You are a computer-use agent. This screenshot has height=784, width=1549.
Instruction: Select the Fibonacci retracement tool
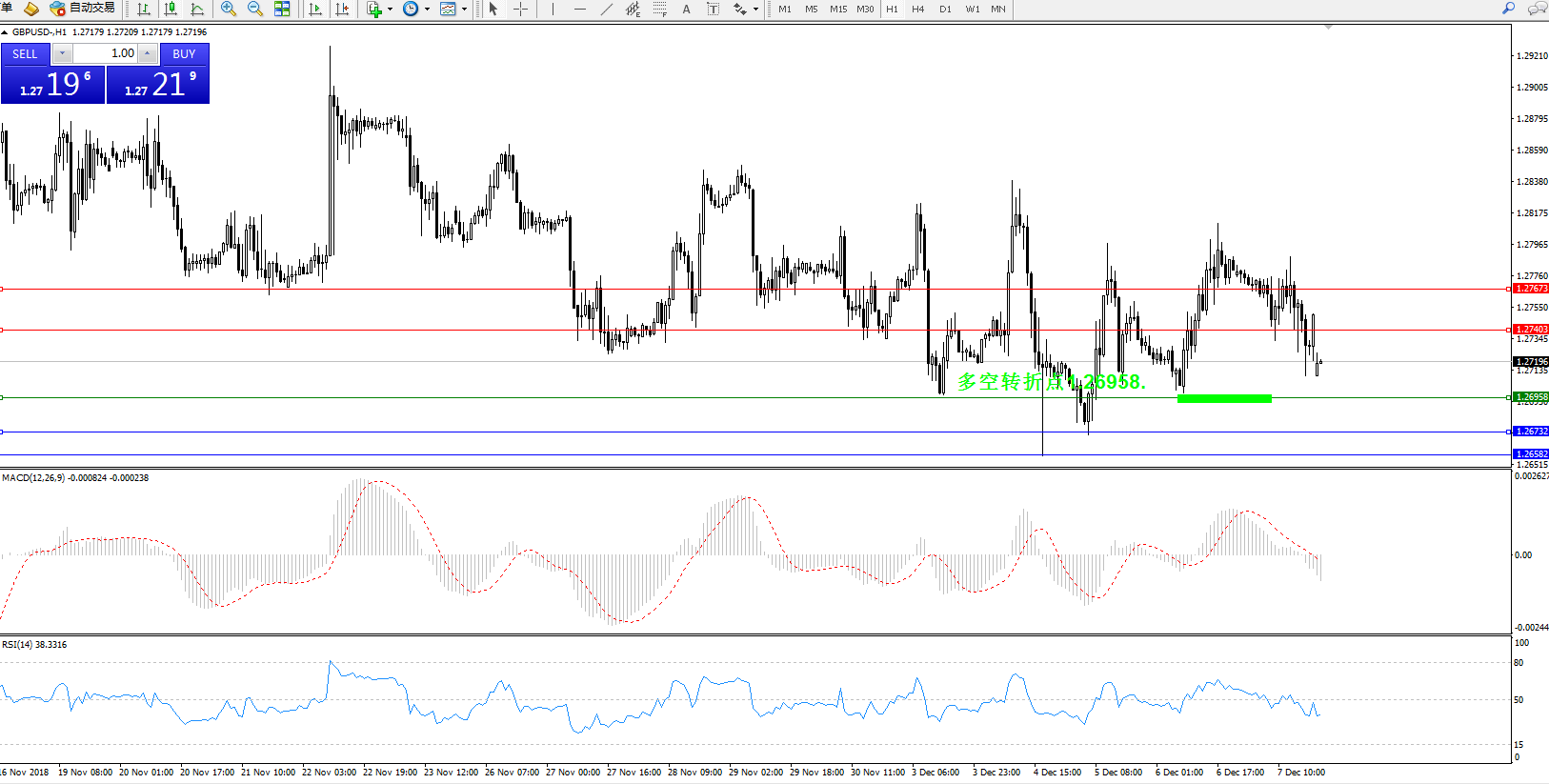click(660, 9)
